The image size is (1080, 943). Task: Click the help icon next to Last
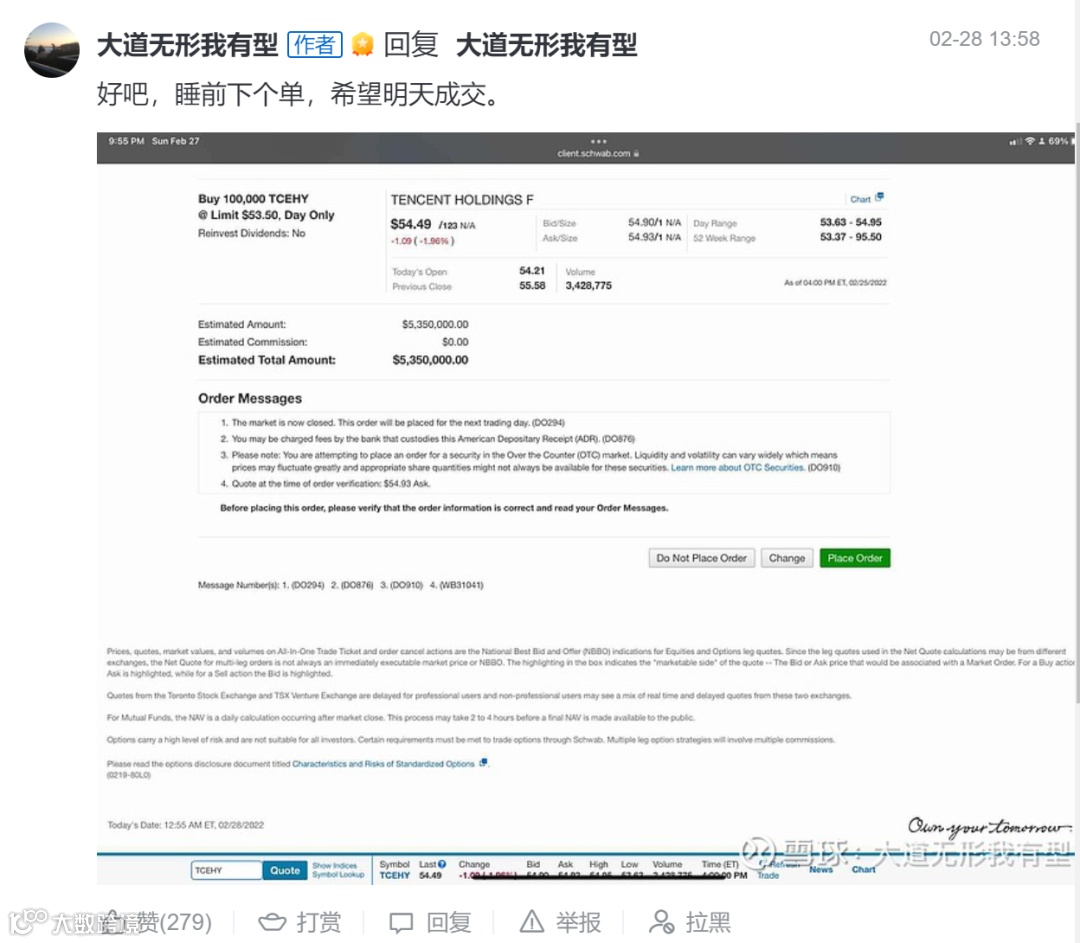442,864
